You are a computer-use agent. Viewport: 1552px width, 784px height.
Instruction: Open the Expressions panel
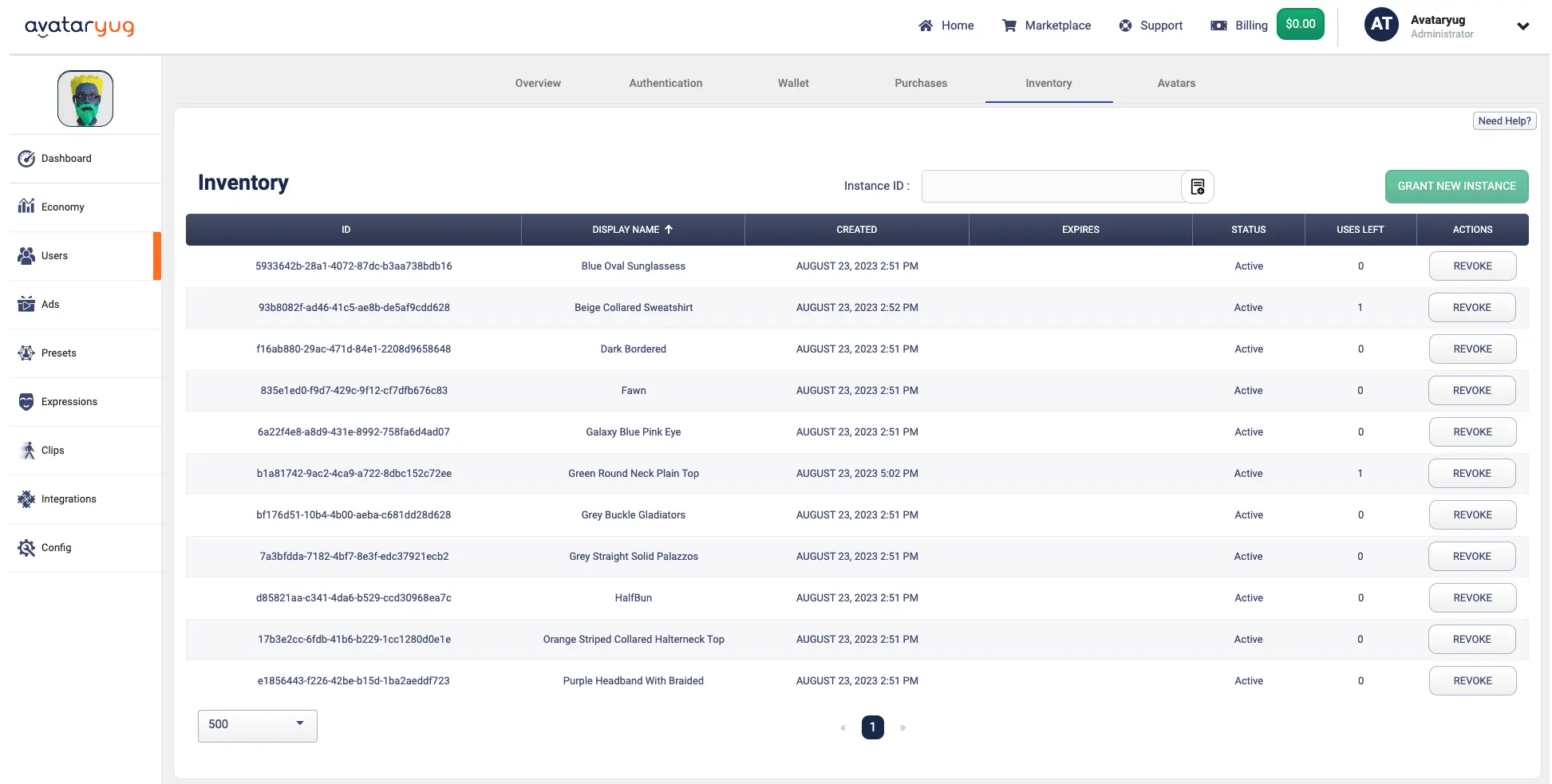[x=69, y=401]
